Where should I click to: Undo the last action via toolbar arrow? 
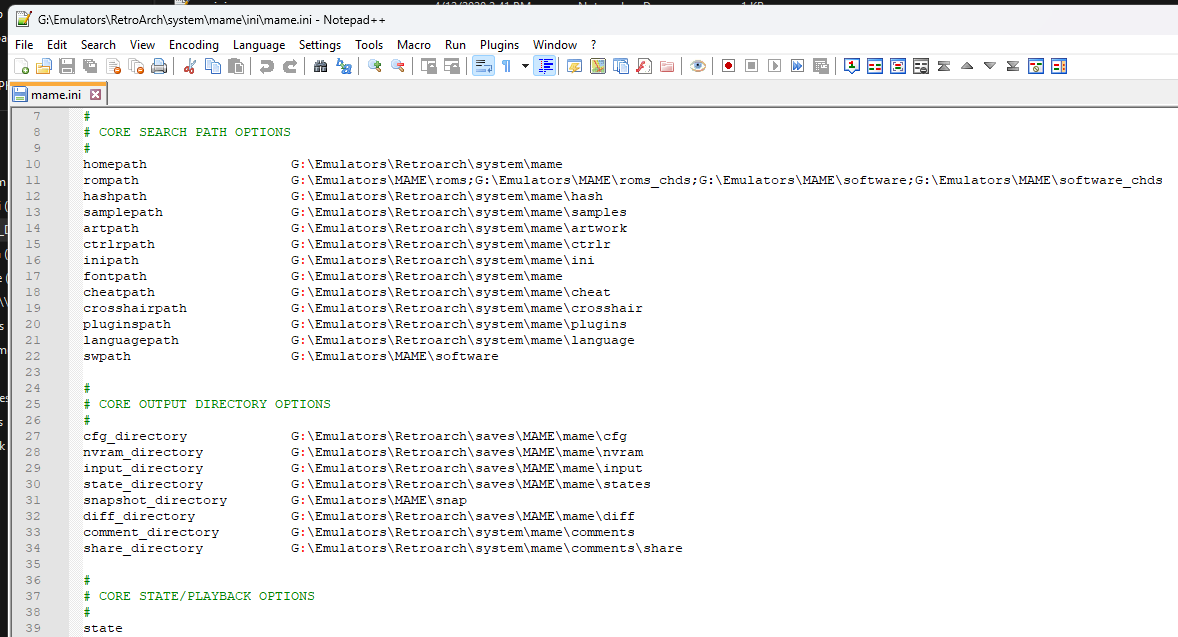click(267, 67)
